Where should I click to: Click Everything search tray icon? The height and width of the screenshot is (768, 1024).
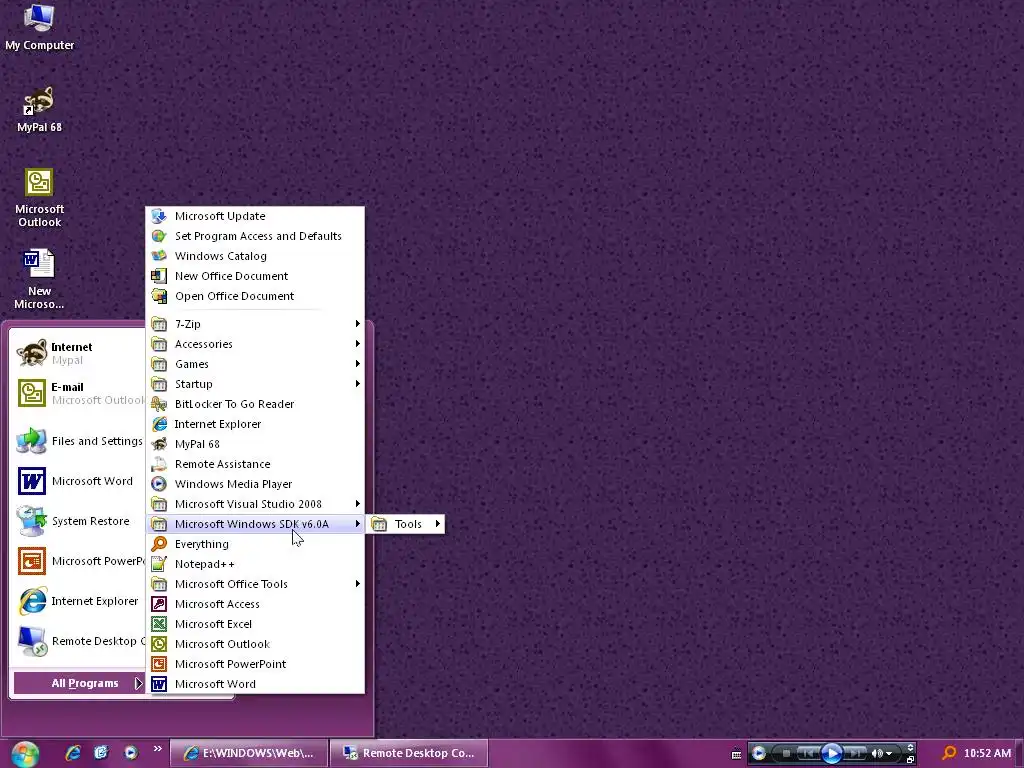pyautogui.click(x=950, y=753)
